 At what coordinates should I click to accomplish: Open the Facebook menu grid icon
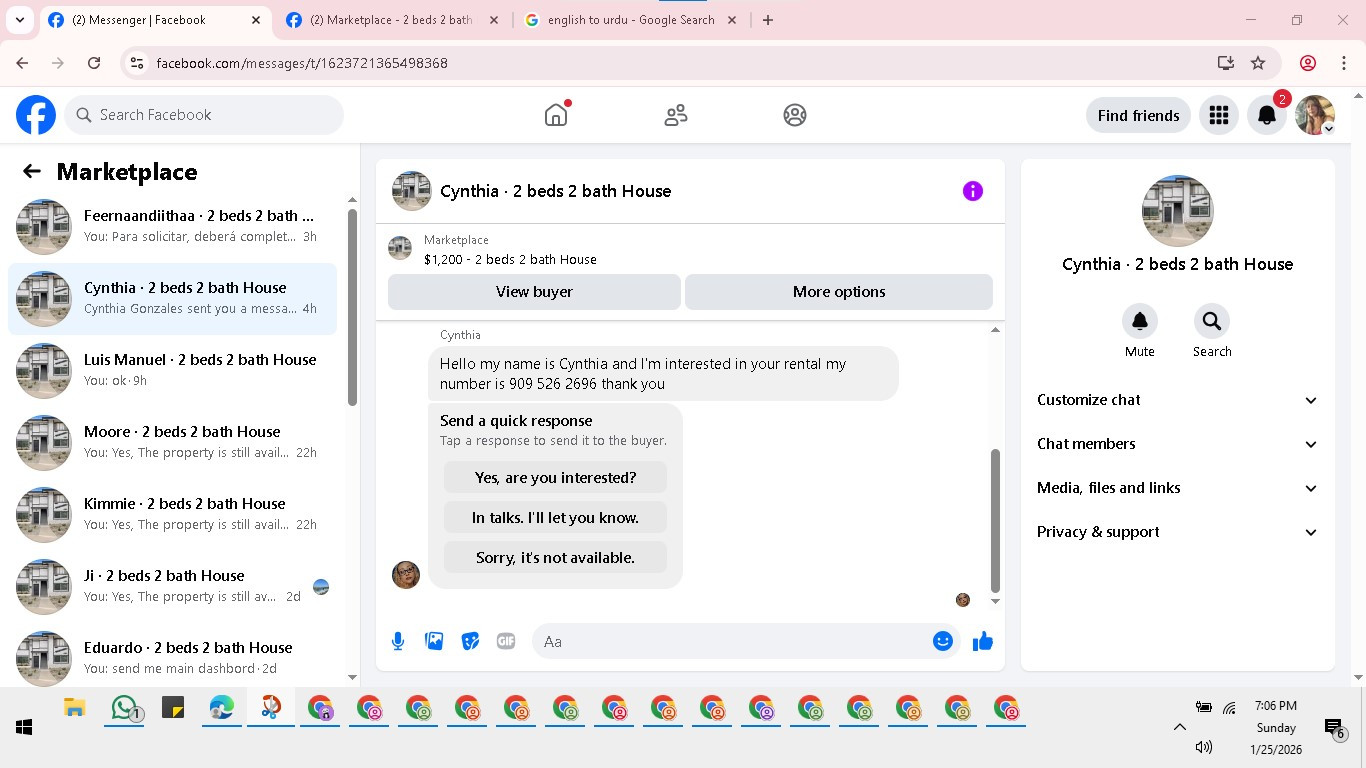(x=1218, y=115)
